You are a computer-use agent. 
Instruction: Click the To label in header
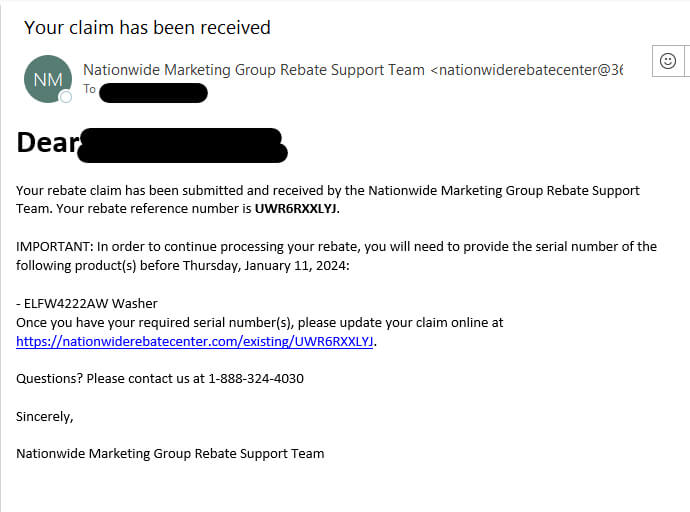click(x=89, y=89)
